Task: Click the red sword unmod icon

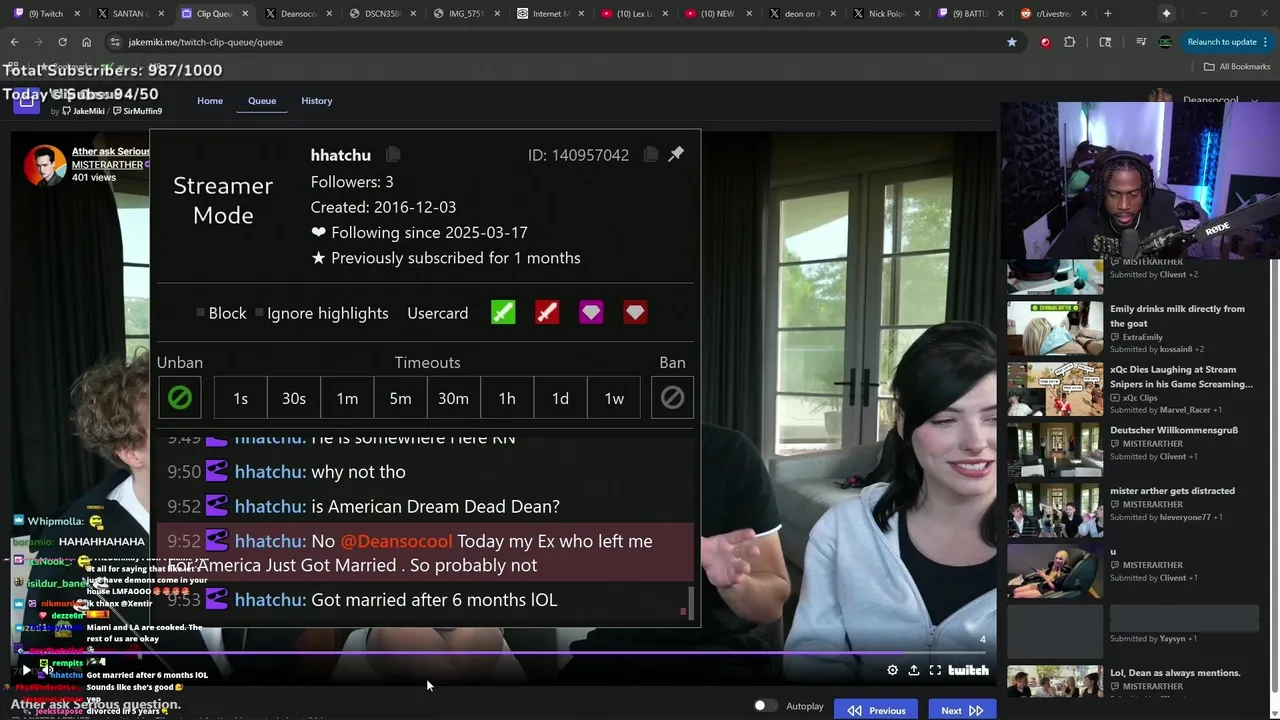Action: 547,313
